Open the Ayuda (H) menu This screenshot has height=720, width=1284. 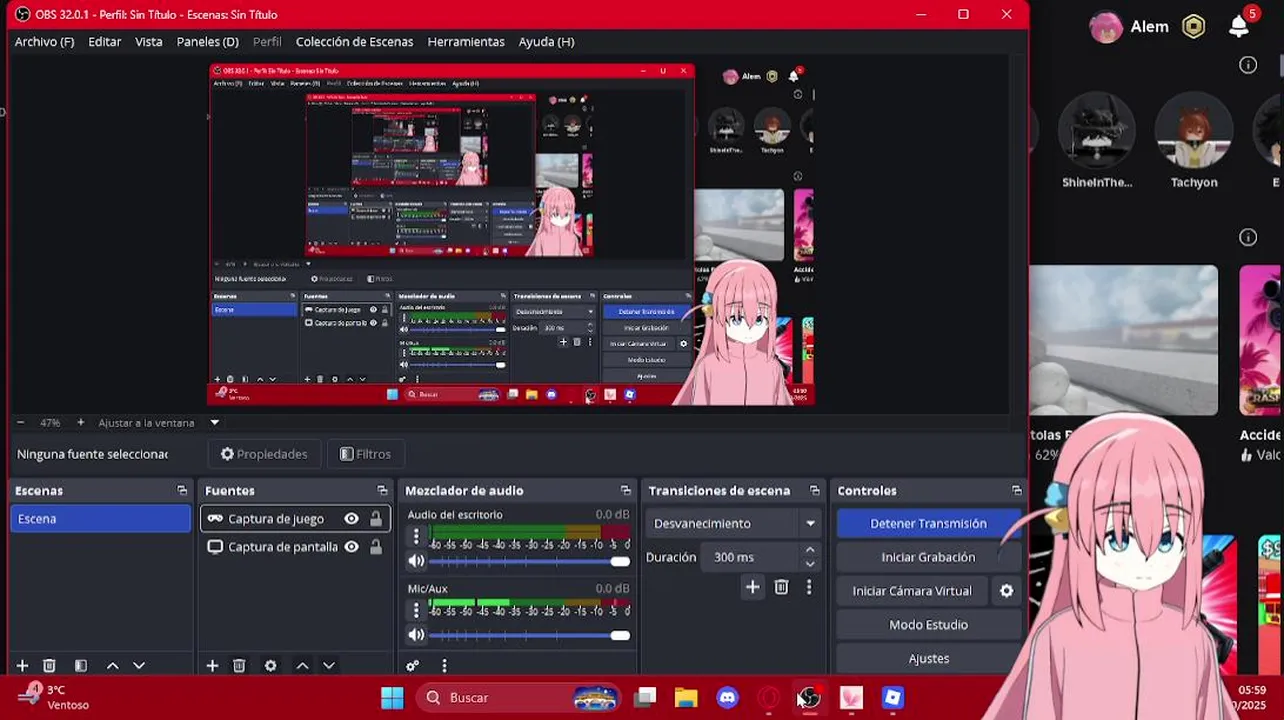tap(546, 42)
